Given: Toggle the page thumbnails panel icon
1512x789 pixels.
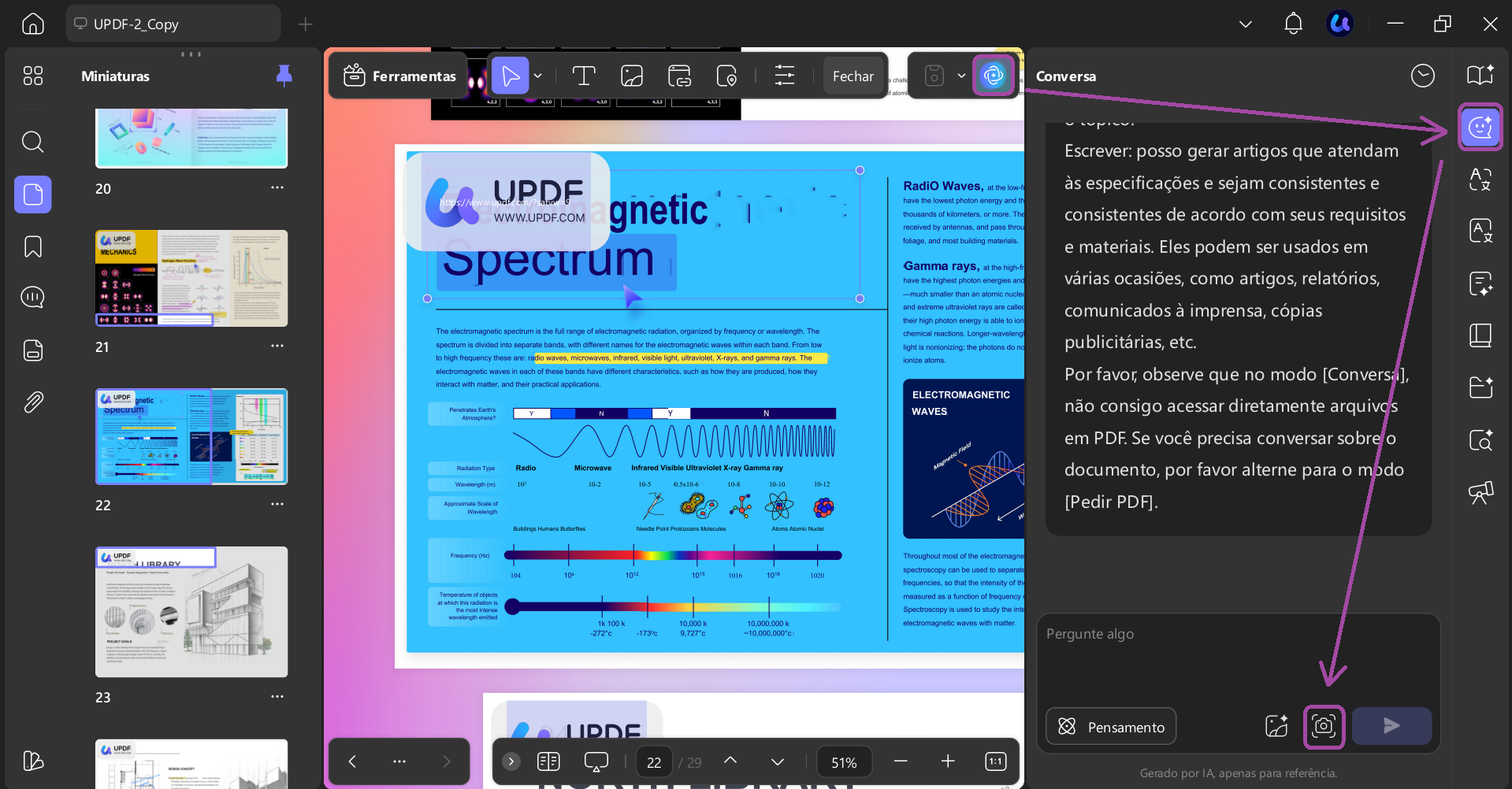Looking at the screenshot, I should (33, 194).
